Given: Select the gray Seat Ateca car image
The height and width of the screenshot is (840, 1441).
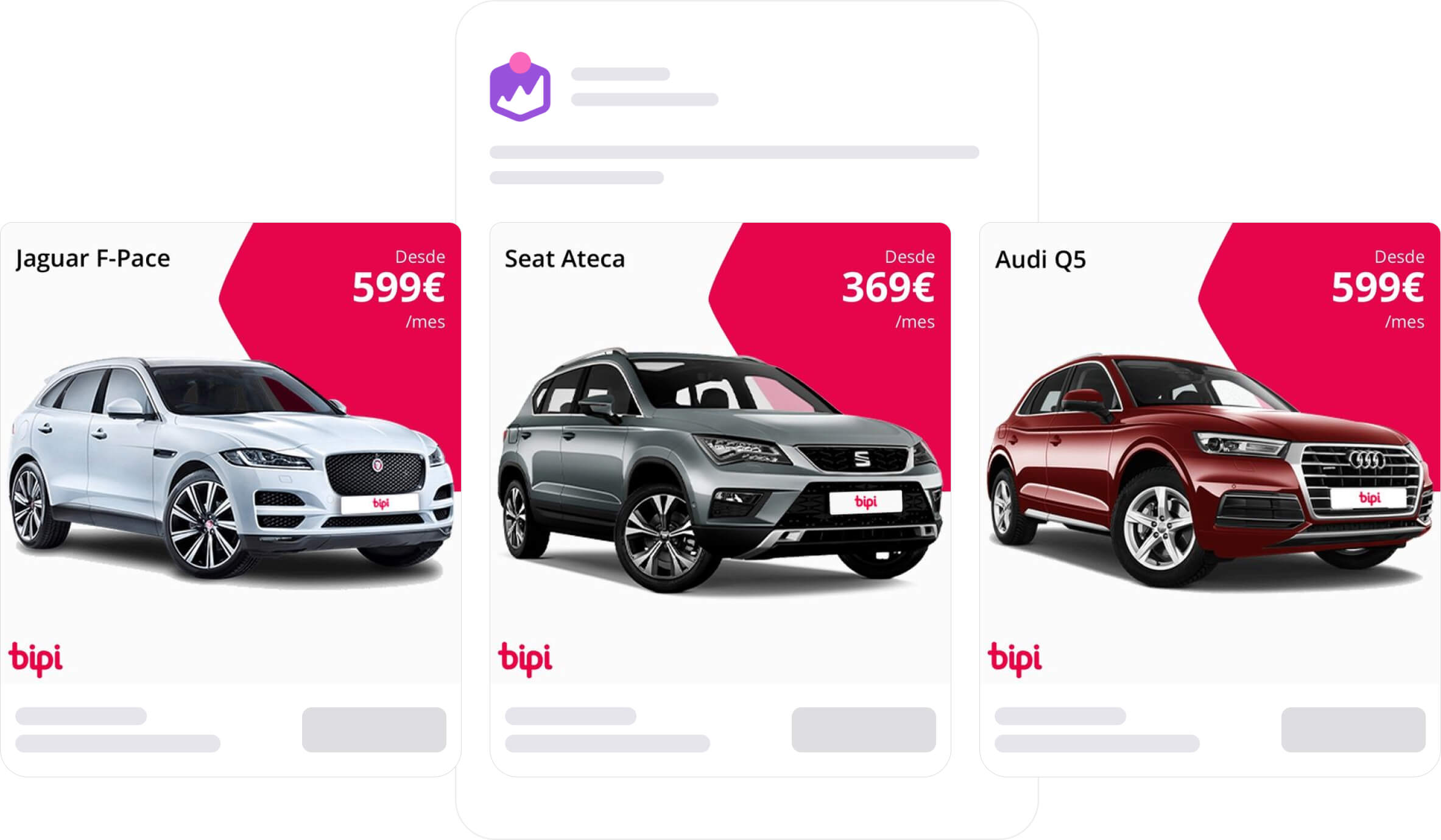Looking at the screenshot, I should 720,470.
